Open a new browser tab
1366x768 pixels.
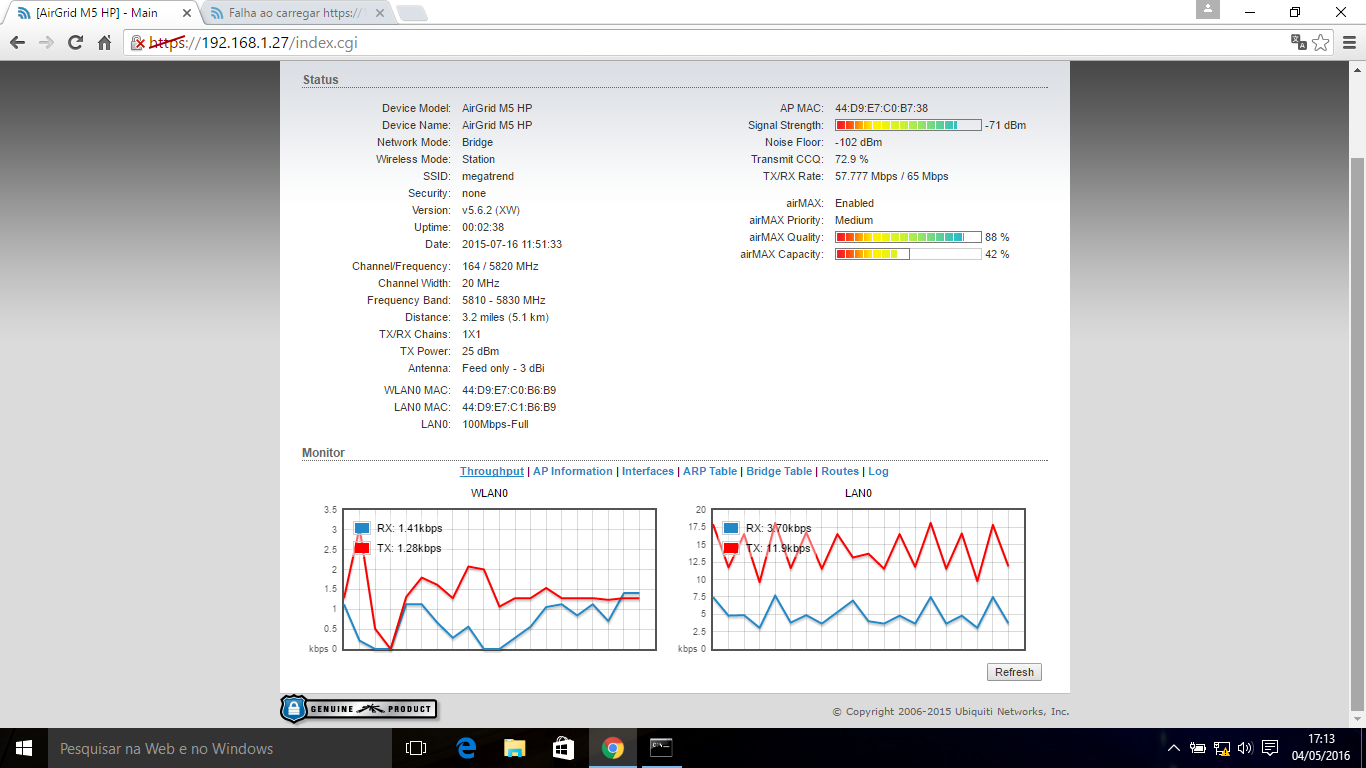click(x=411, y=13)
